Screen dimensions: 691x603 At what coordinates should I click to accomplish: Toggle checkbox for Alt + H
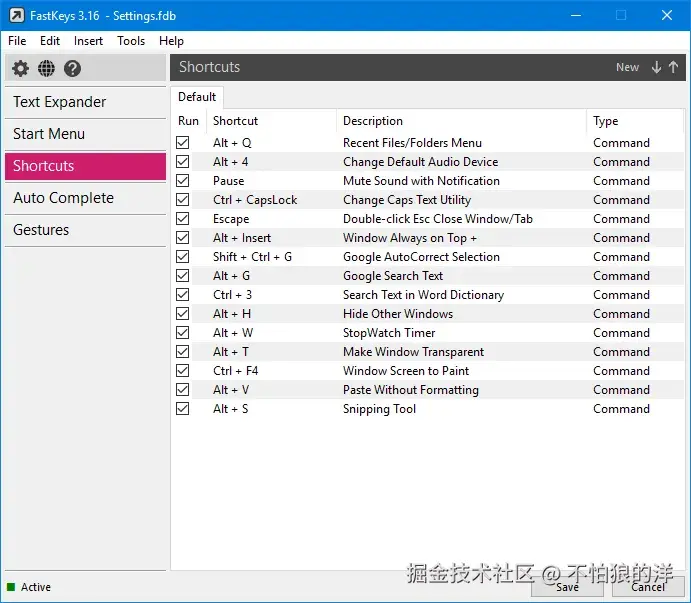(182, 313)
